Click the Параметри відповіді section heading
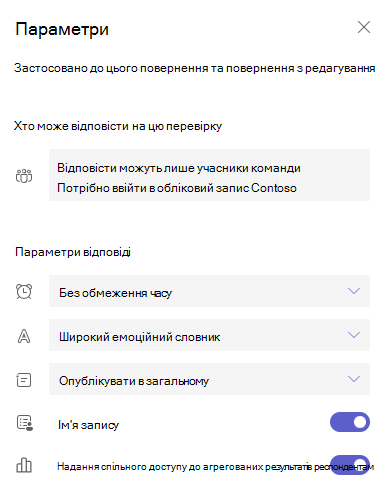 point(73,252)
